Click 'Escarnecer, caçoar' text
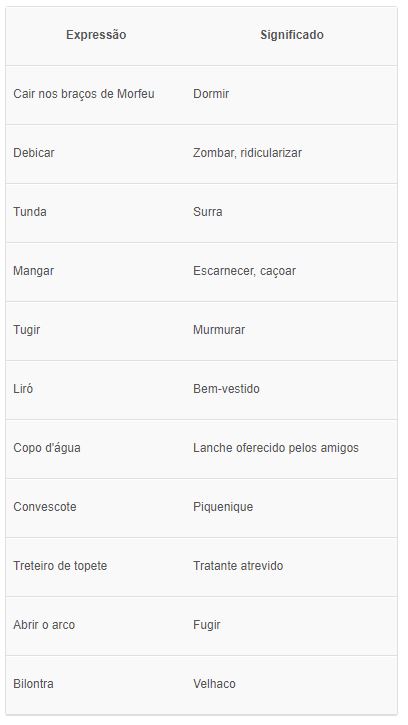 tap(244, 271)
